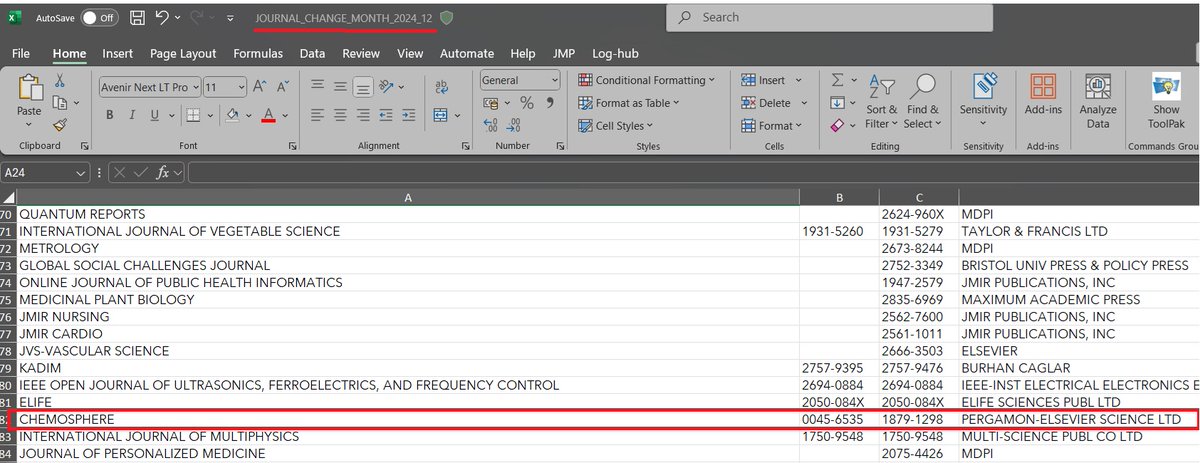
Task: Apply accounting number format icon
Action: [x=491, y=103]
